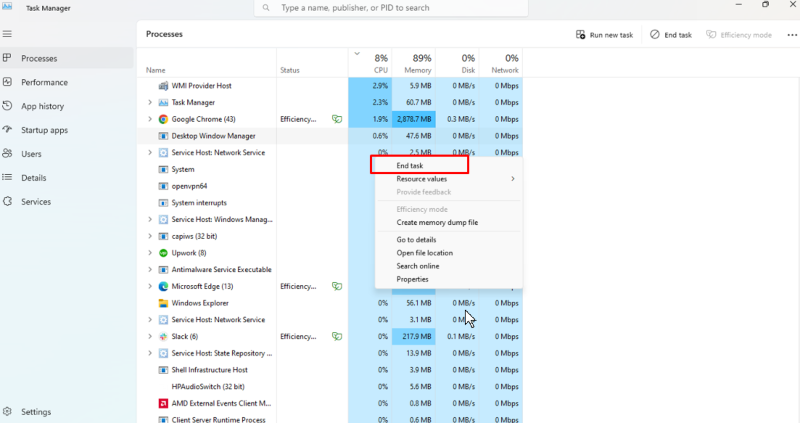Click the Slack process icon
The image size is (800, 423).
(163, 336)
